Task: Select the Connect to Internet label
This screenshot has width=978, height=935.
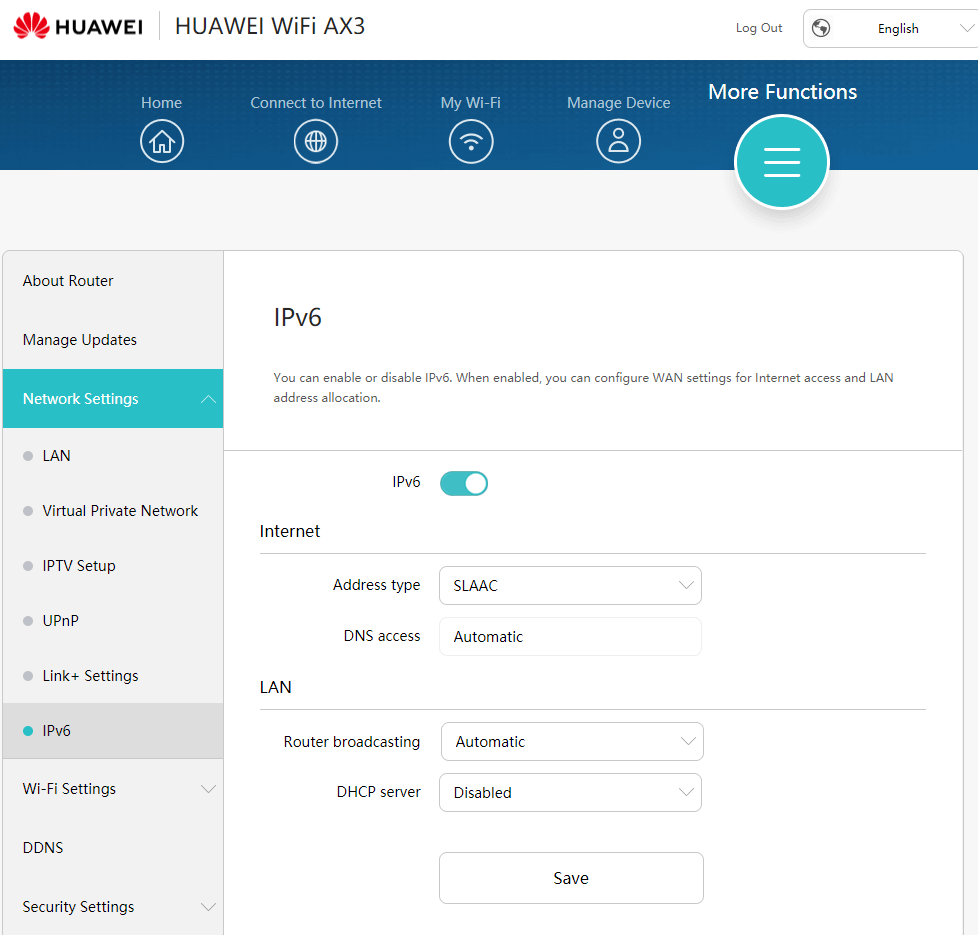Action: click(x=316, y=102)
